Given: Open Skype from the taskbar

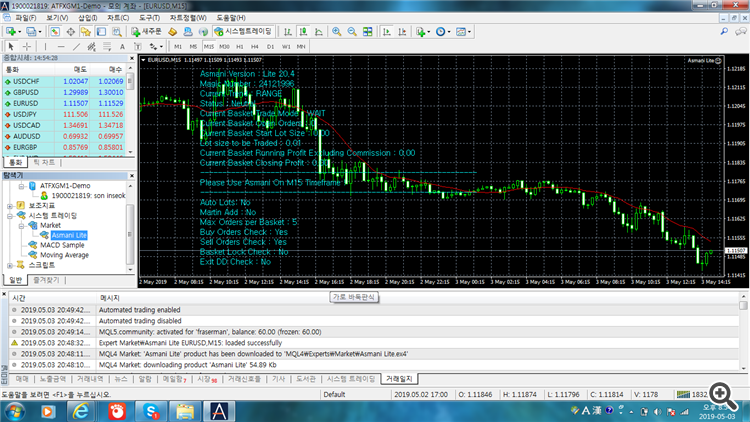Looking at the screenshot, I should tap(151, 411).
